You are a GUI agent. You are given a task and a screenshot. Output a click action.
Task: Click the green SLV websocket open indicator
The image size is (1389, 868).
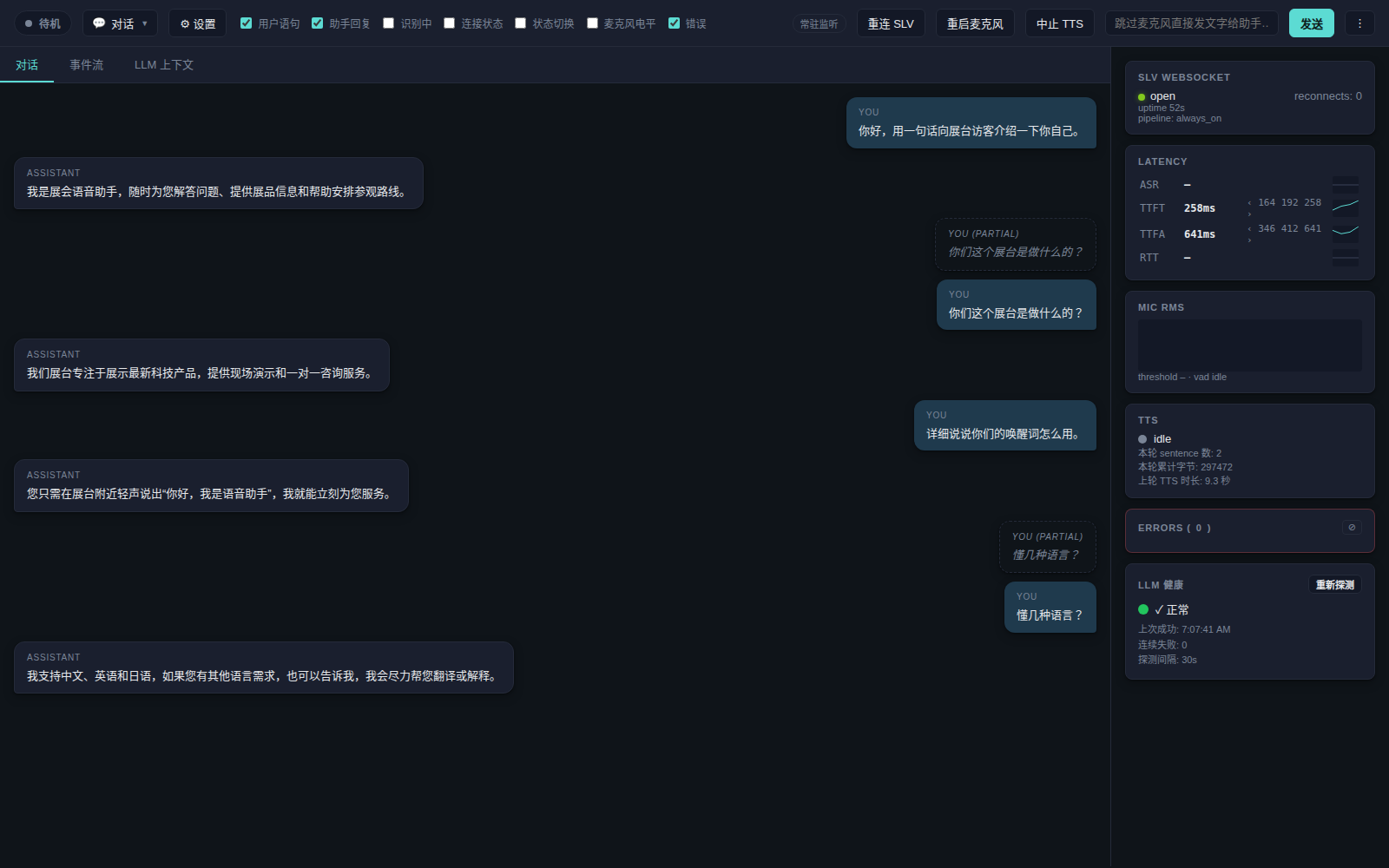pos(1142,97)
